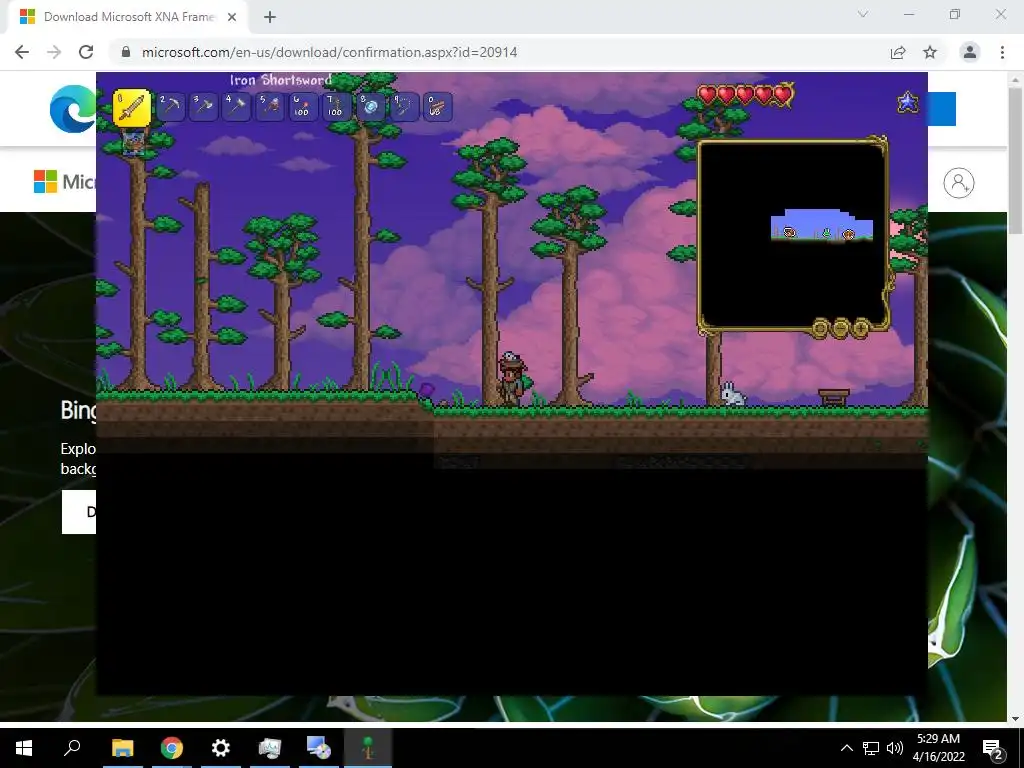Viewport: 1024px width, 768px height.
Task: Reload the Microsoft download page
Action: pos(86,52)
